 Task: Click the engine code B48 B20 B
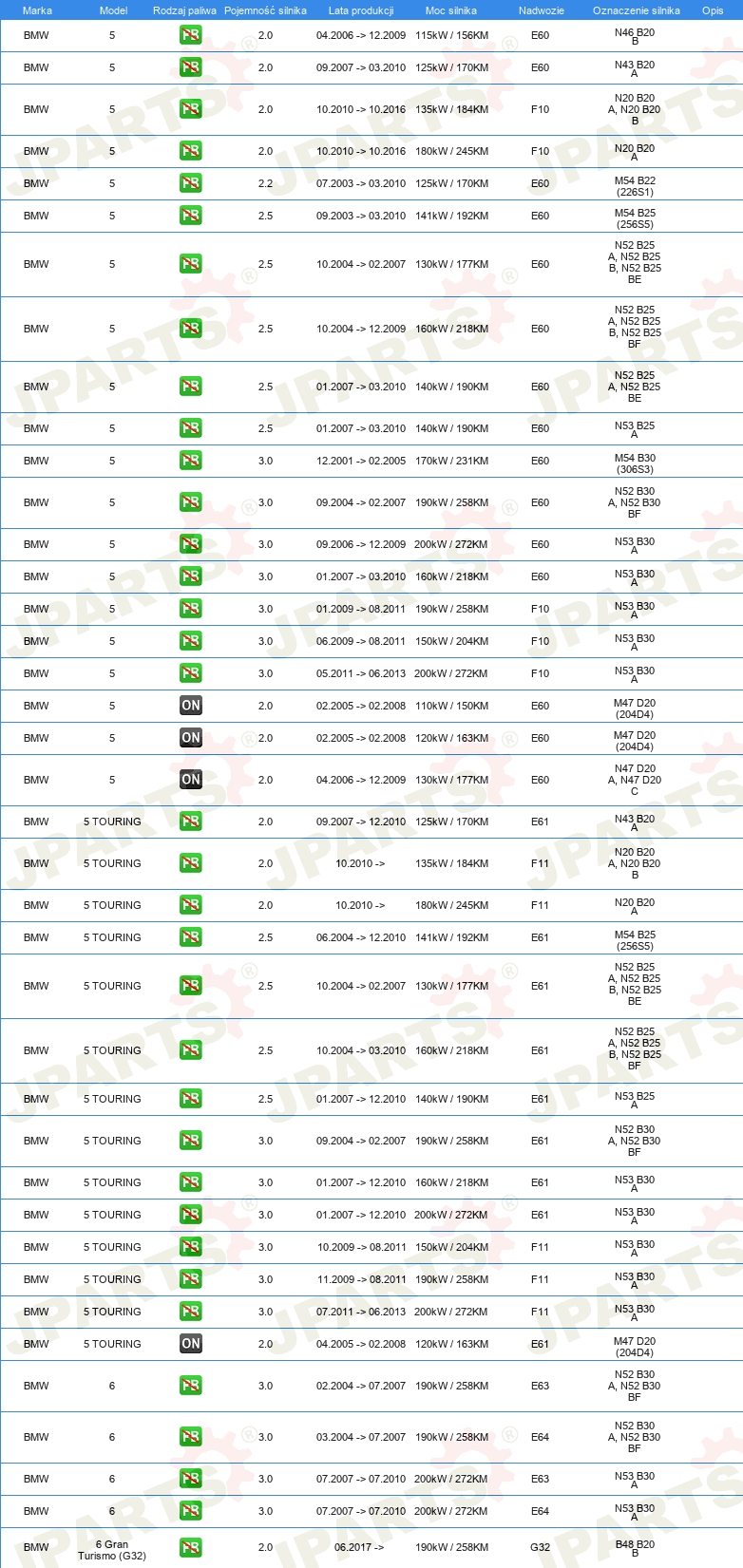[x=635, y=1549]
